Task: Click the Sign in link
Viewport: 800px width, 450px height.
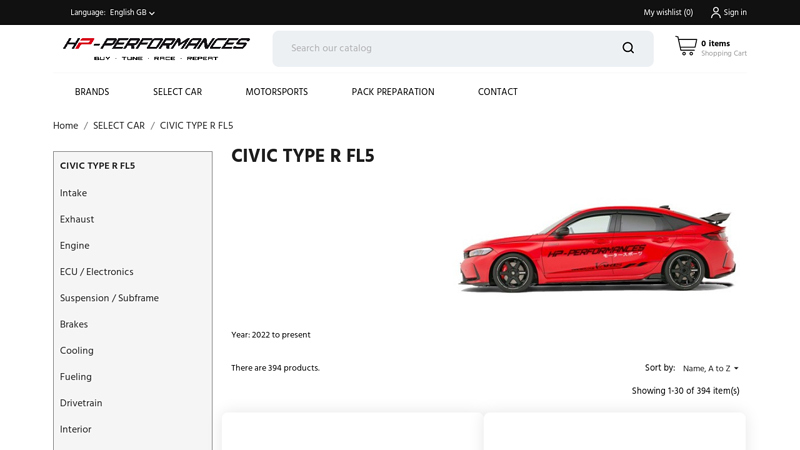Action: tap(735, 12)
